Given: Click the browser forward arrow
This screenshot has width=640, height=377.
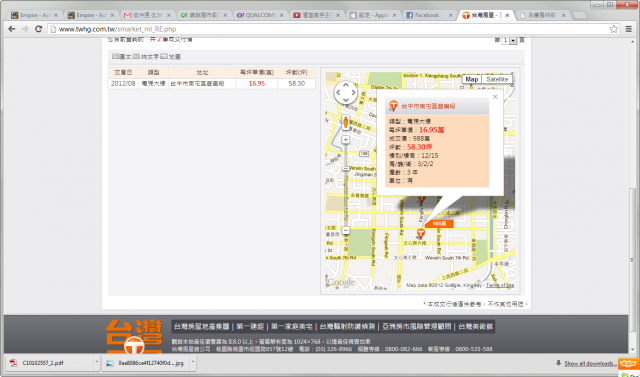Looking at the screenshot, I should pos(25,29).
